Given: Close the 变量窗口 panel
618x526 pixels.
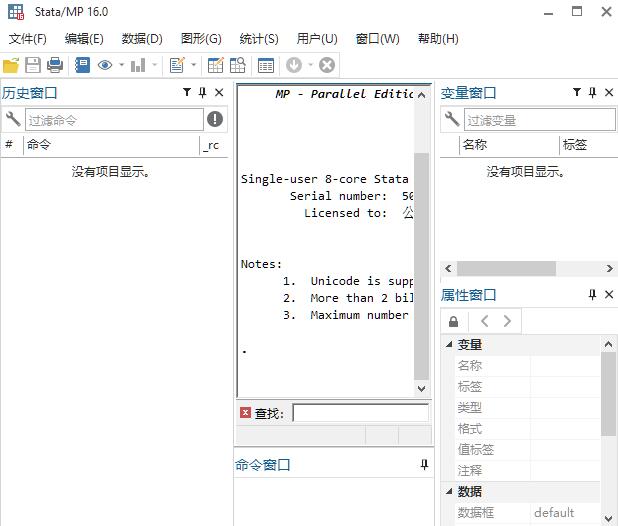Looking at the screenshot, I should (609, 92).
